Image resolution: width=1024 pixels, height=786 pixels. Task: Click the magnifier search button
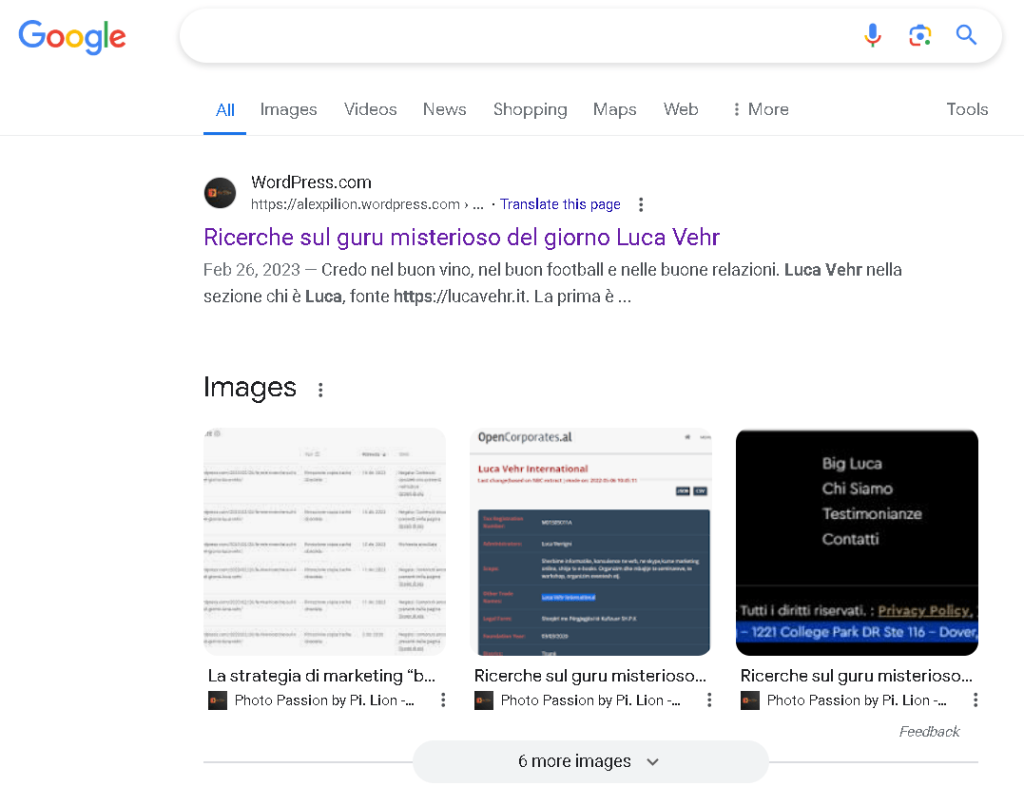967,35
